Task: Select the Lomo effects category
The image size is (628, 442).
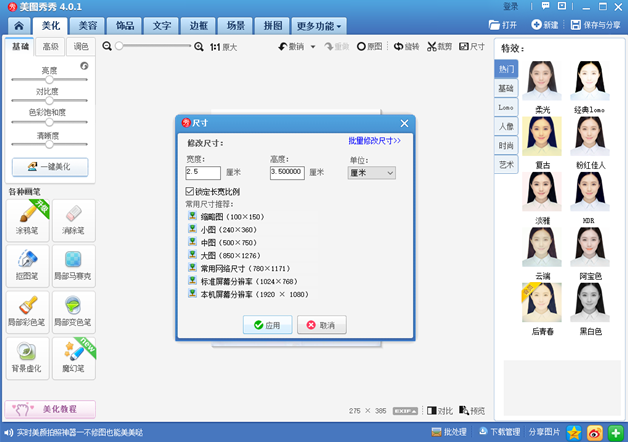Action: (x=506, y=107)
